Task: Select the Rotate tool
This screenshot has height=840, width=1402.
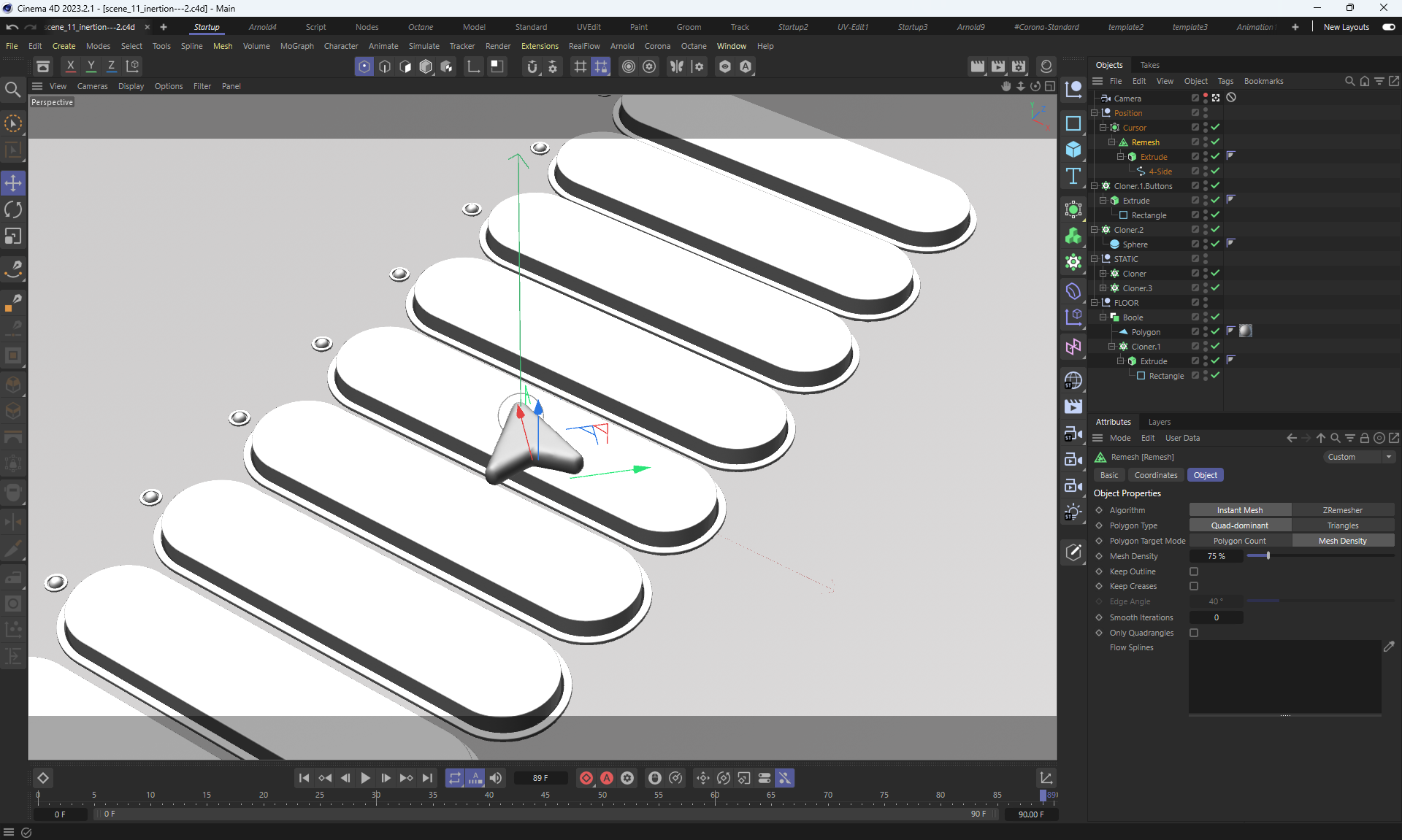Action: click(13, 209)
